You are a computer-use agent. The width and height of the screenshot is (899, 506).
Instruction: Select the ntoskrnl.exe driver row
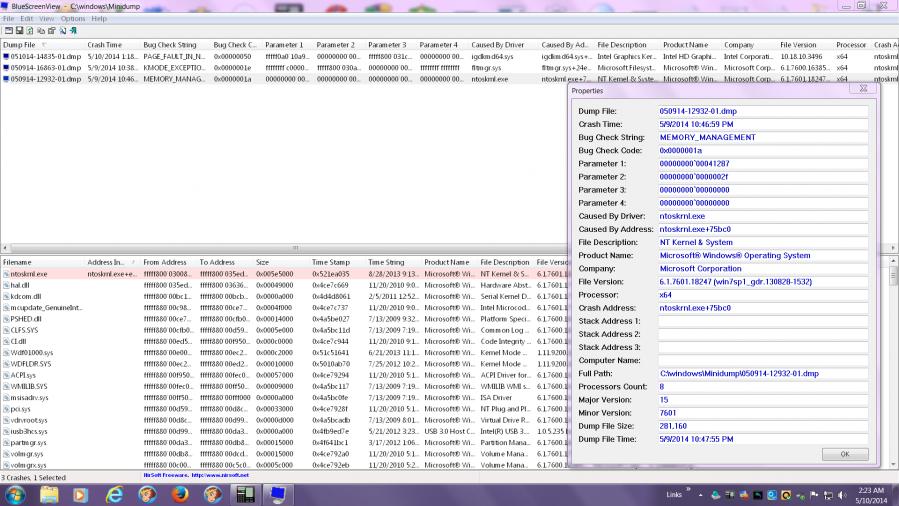[x=284, y=274]
